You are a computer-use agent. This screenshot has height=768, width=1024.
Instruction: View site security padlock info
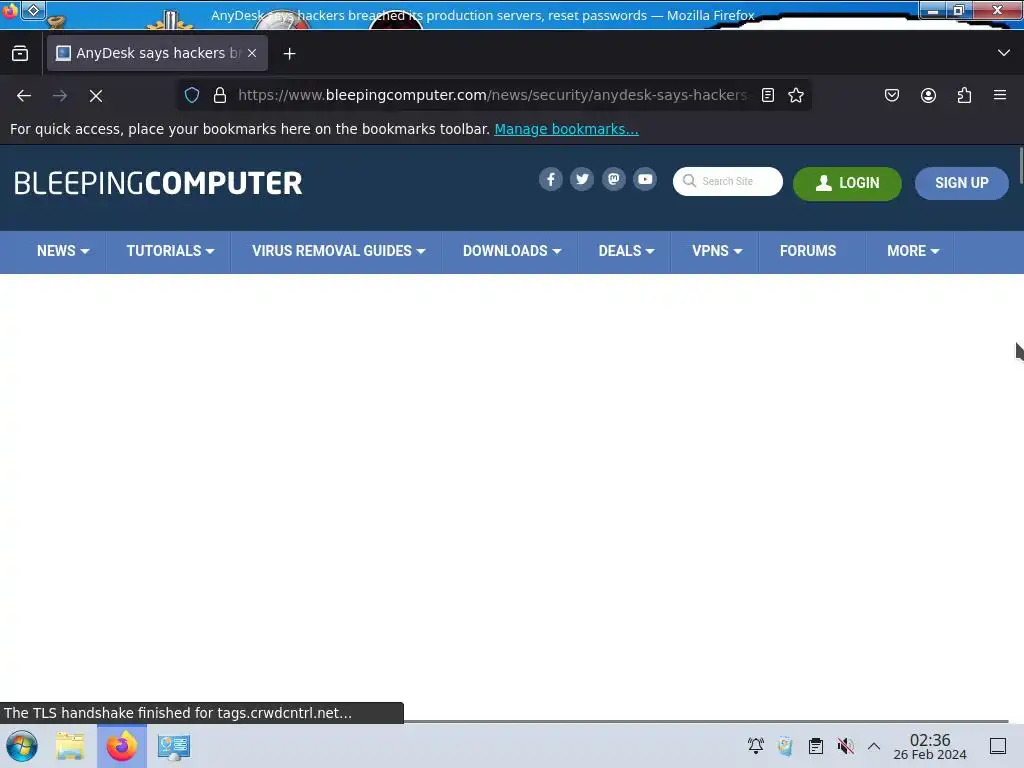220,95
